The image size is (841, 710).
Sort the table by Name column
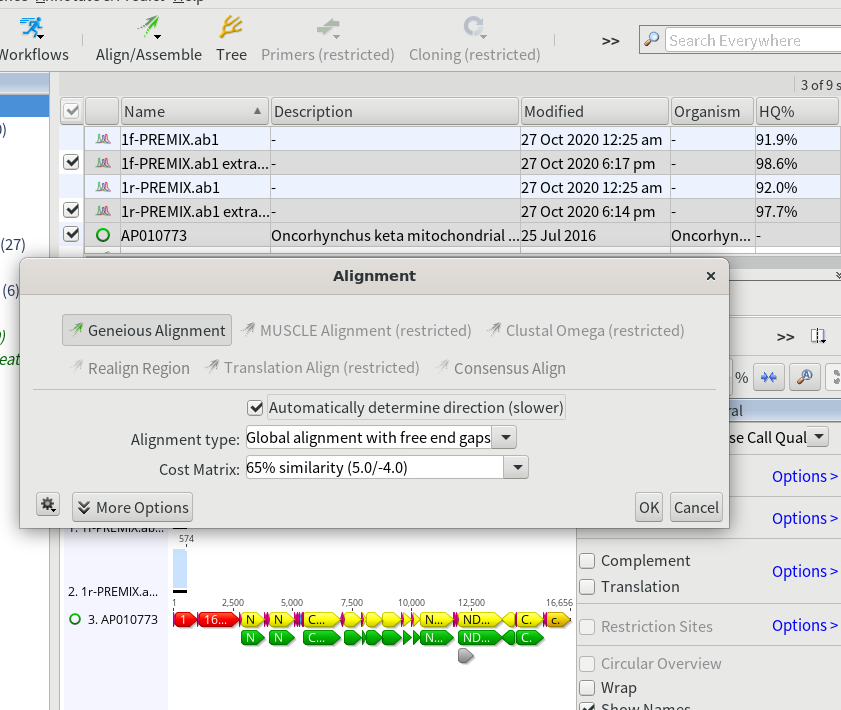[x=195, y=112]
